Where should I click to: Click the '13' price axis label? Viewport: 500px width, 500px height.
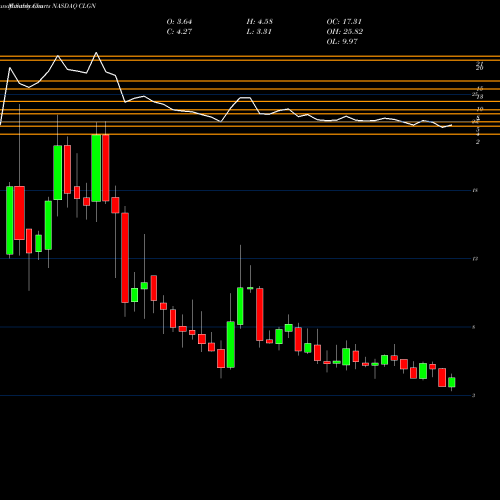475,259
